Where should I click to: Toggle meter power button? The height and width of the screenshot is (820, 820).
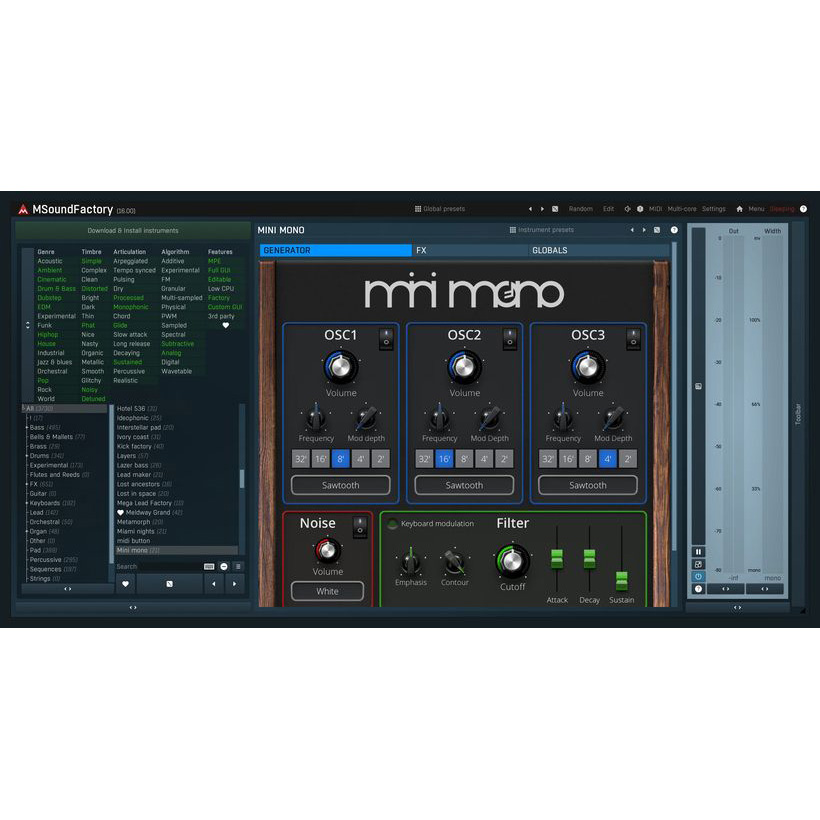[698, 576]
